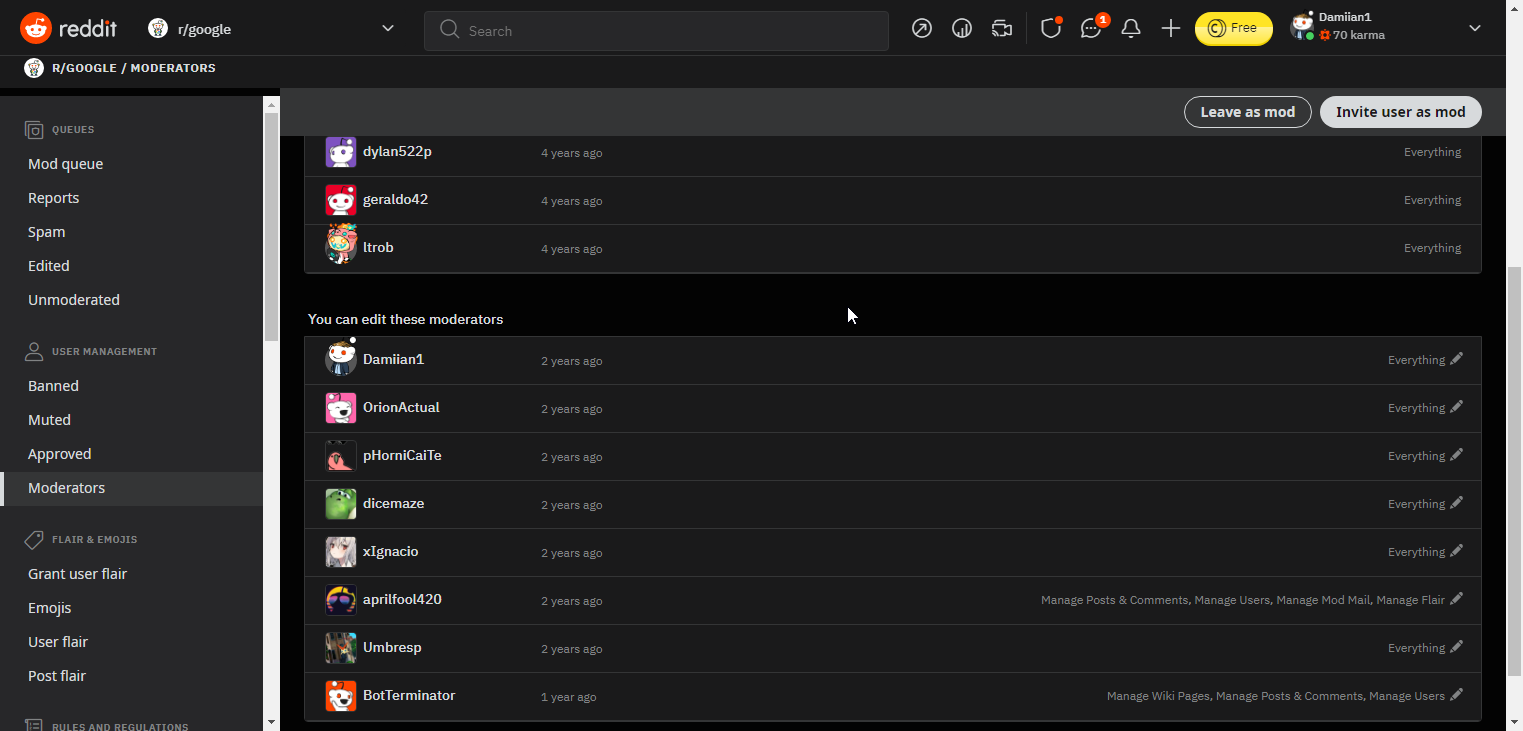
Task: Open dicemaze's profile link
Action: [x=393, y=503]
